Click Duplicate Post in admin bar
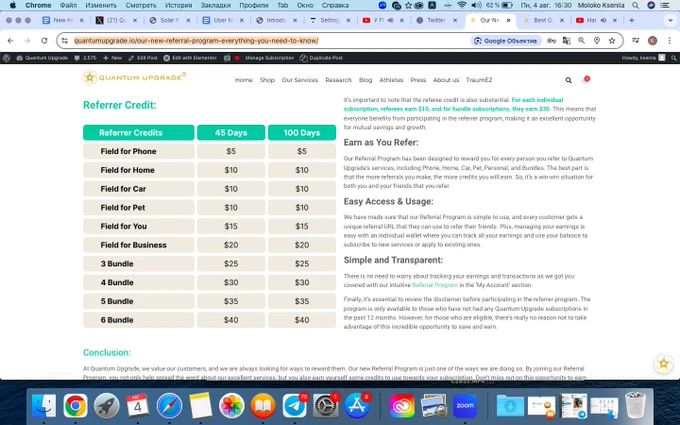Image resolution: width=680 pixels, height=425 pixels. pos(321,58)
